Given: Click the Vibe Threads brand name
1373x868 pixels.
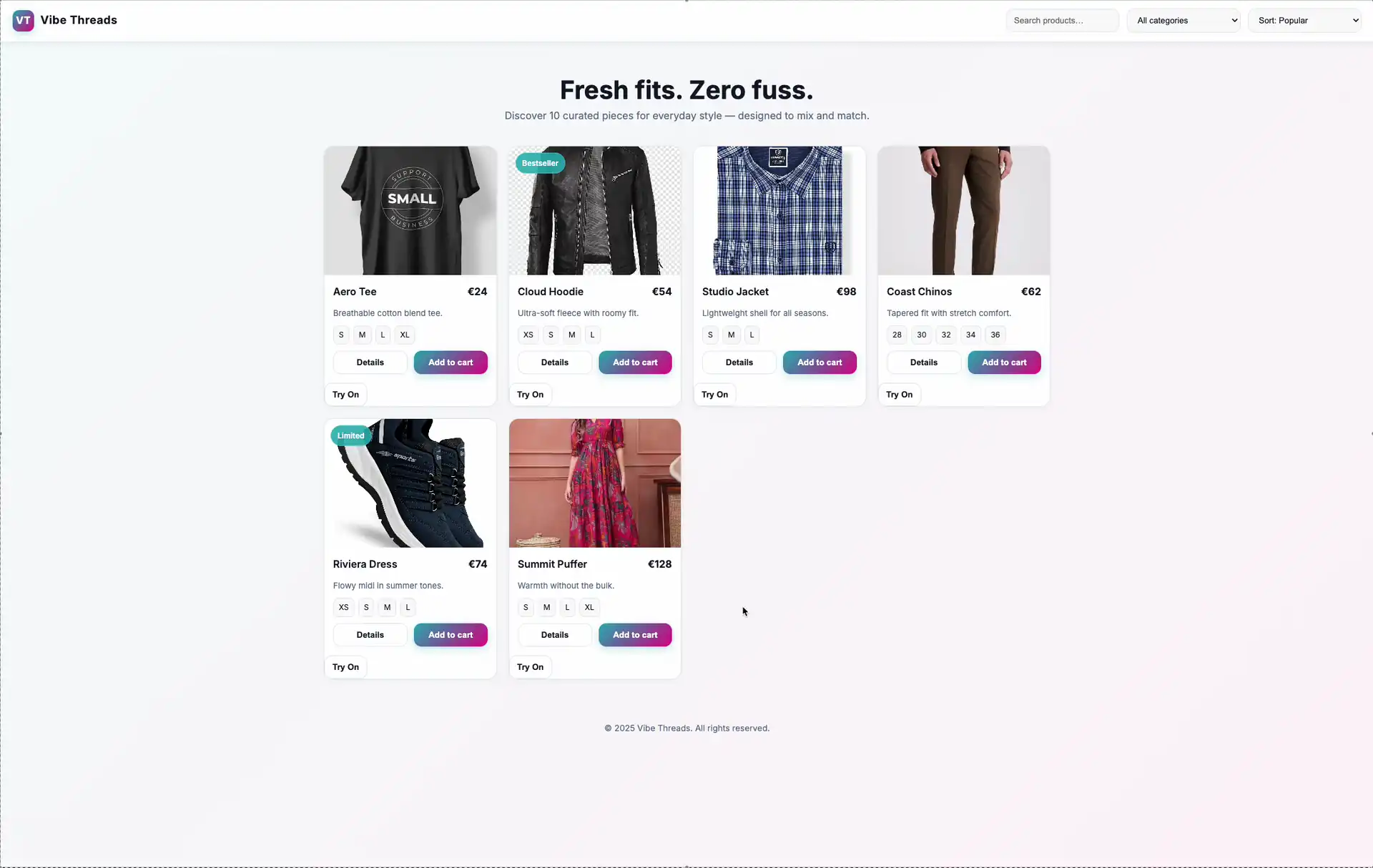Looking at the screenshot, I should [79, 20].
